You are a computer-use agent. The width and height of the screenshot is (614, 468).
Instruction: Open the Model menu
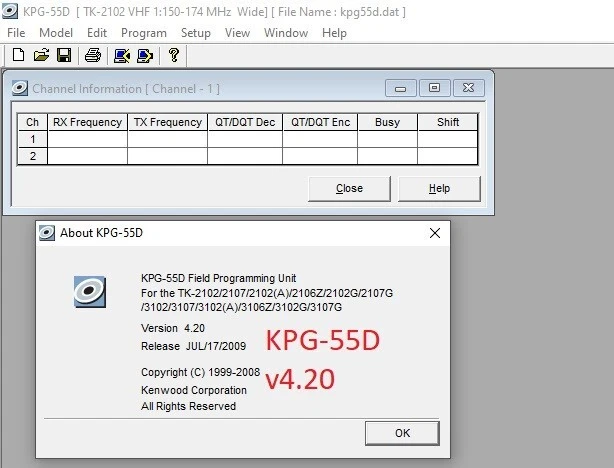[x=56, y=33]
